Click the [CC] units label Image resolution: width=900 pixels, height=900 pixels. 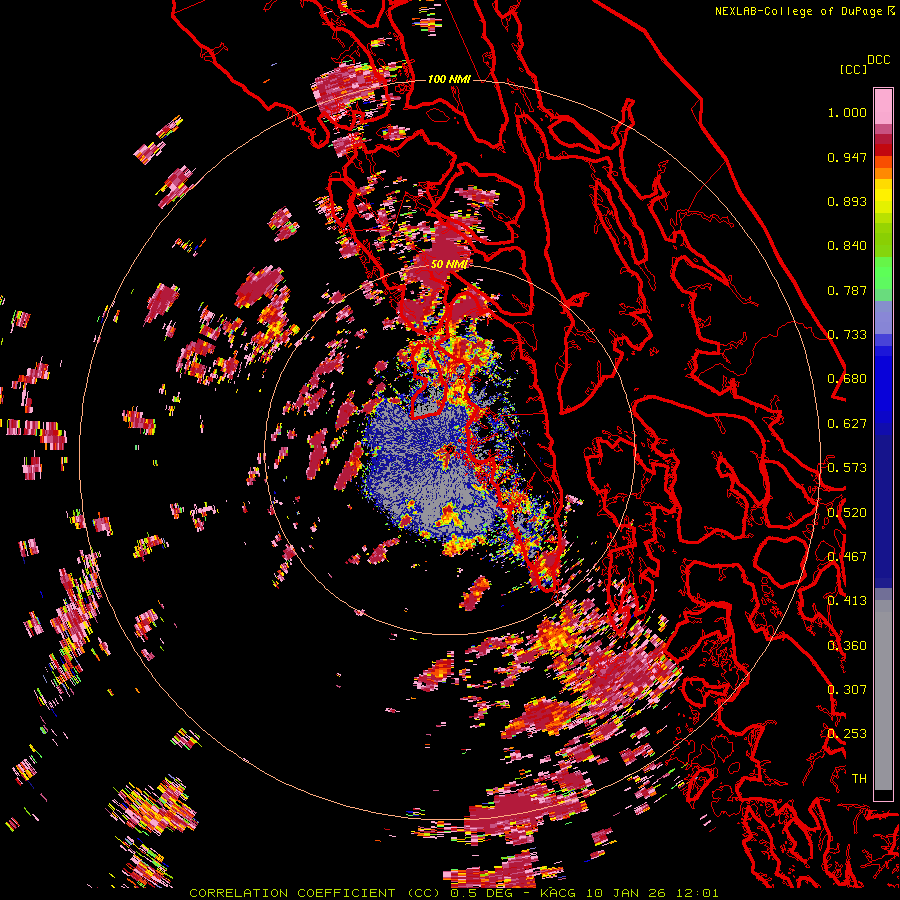[x=853, y=69]
